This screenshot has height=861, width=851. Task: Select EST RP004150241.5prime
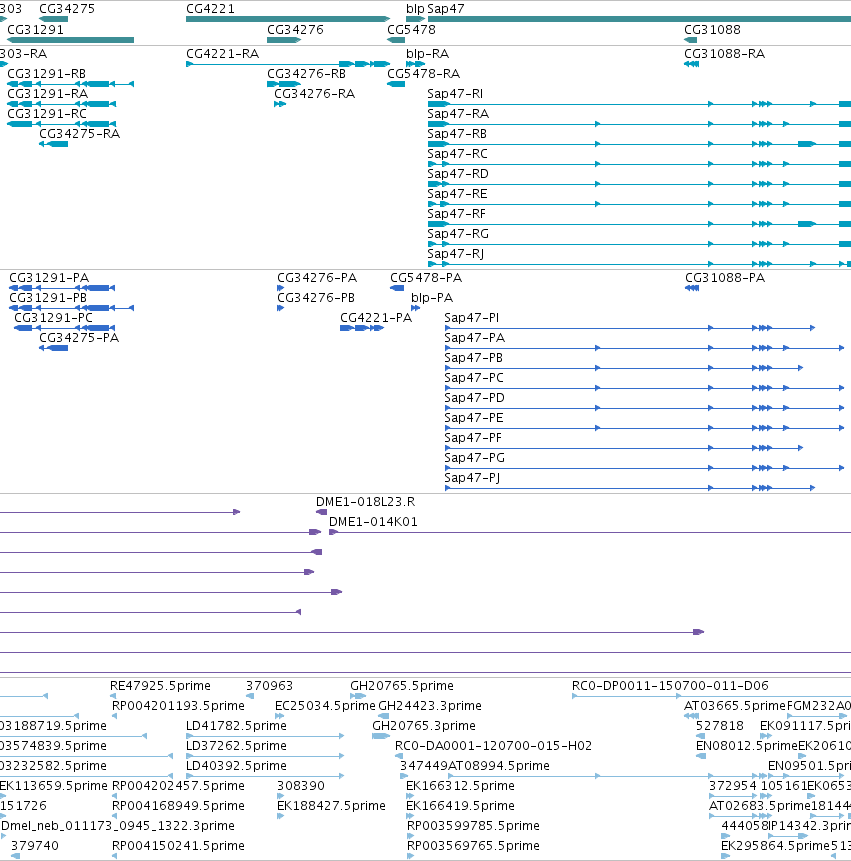coord(178,846)
